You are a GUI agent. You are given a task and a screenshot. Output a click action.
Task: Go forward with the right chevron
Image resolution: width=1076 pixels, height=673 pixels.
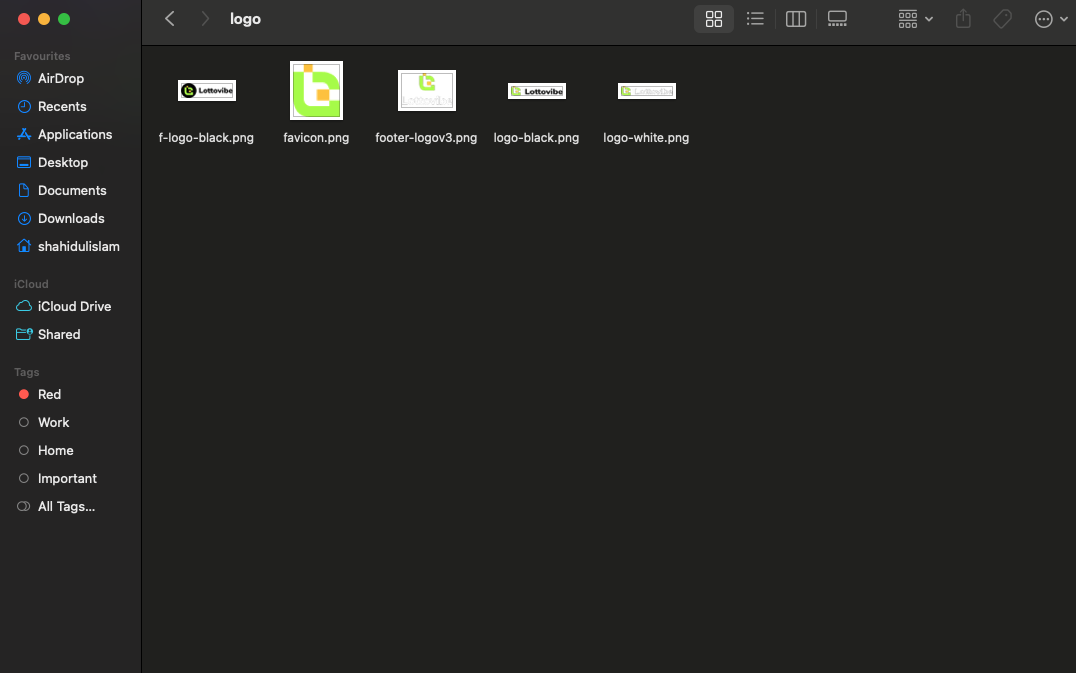tap(204, 19)
